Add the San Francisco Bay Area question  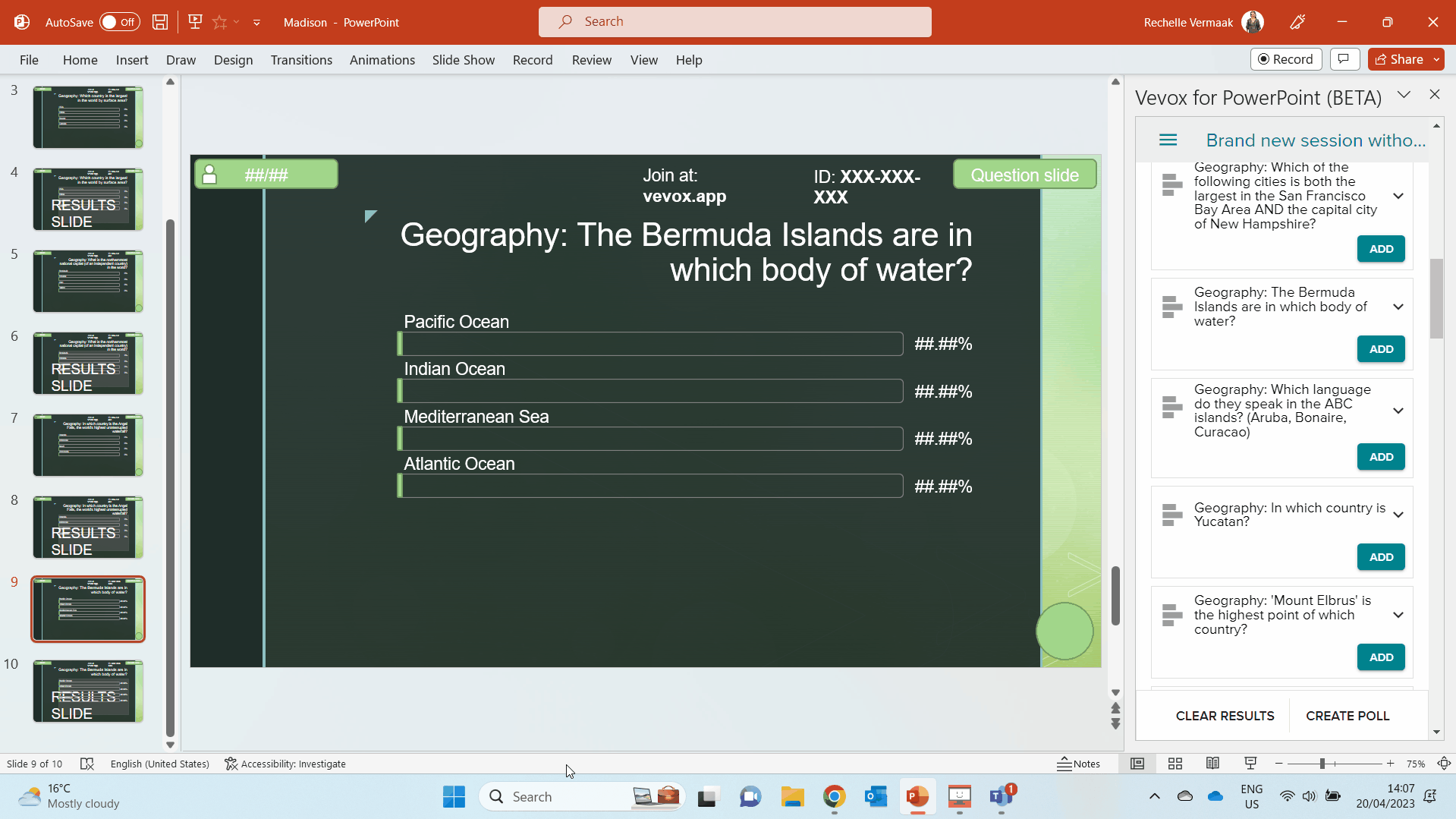click(1381, 249)
